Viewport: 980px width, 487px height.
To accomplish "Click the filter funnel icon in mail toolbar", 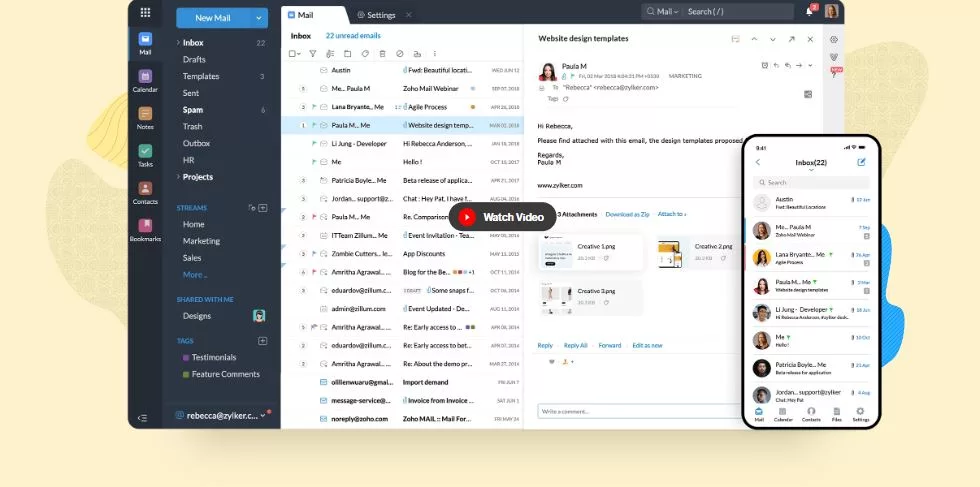I will coord(312,54).
